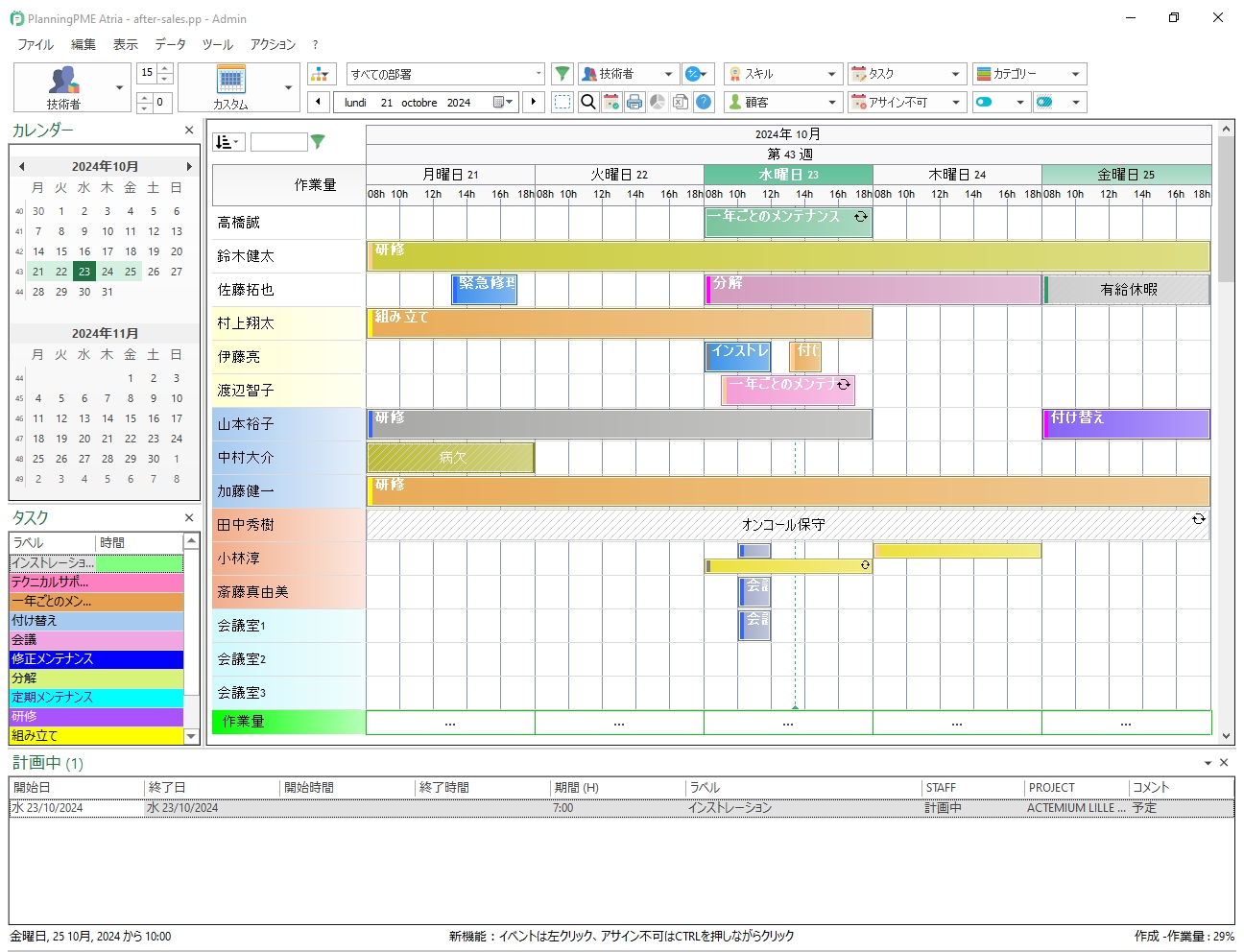
Task: Open the search magnifier tool
Action: point(588,102)
